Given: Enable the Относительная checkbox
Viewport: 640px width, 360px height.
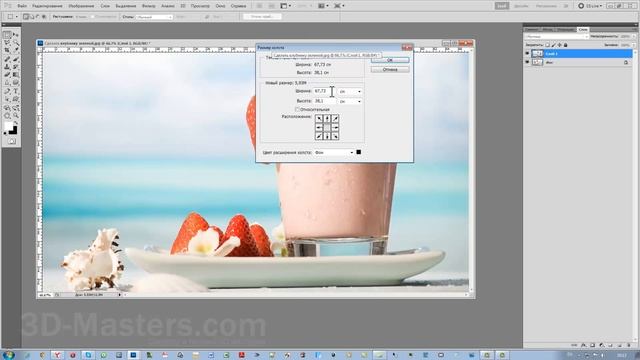Looking at the screenshot, I should pyautogui.click(x=297, y=109).
